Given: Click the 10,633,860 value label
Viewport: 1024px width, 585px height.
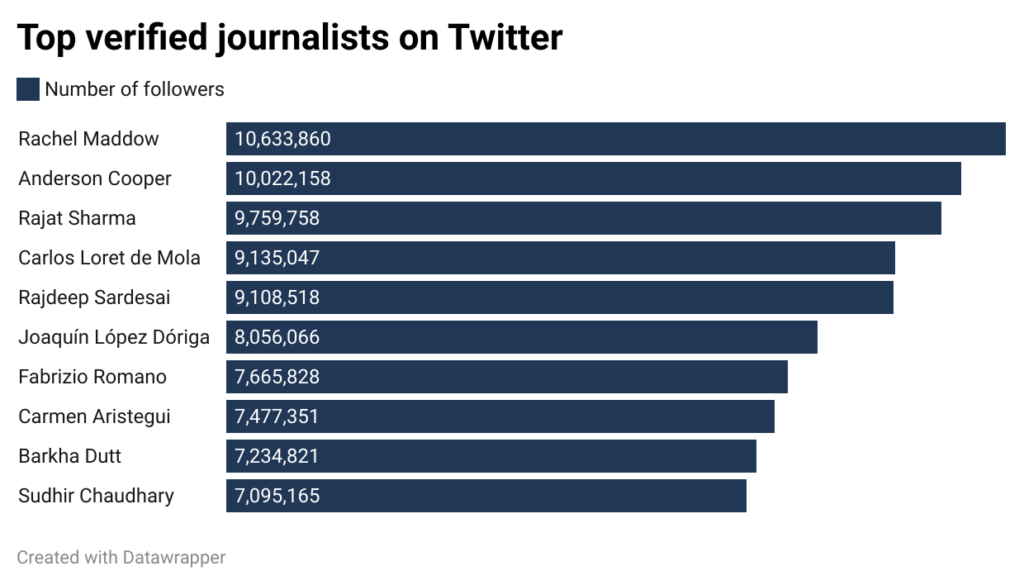Looking at the screenshot, I should [282, 139].
